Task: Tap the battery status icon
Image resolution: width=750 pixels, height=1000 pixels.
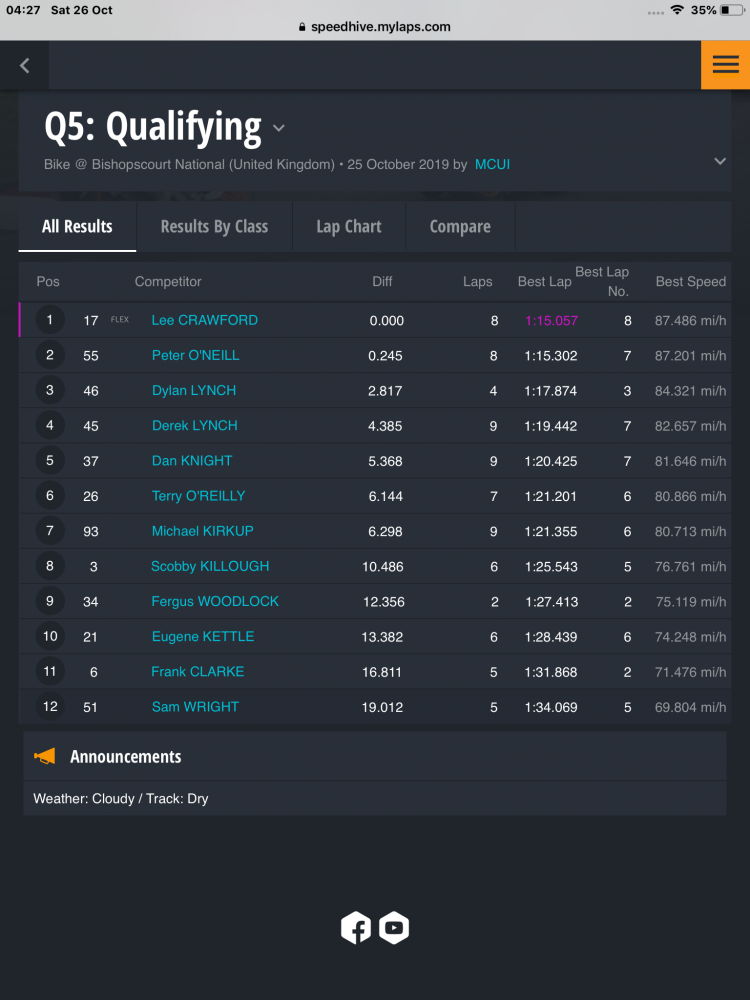Action: coord(732,10)
